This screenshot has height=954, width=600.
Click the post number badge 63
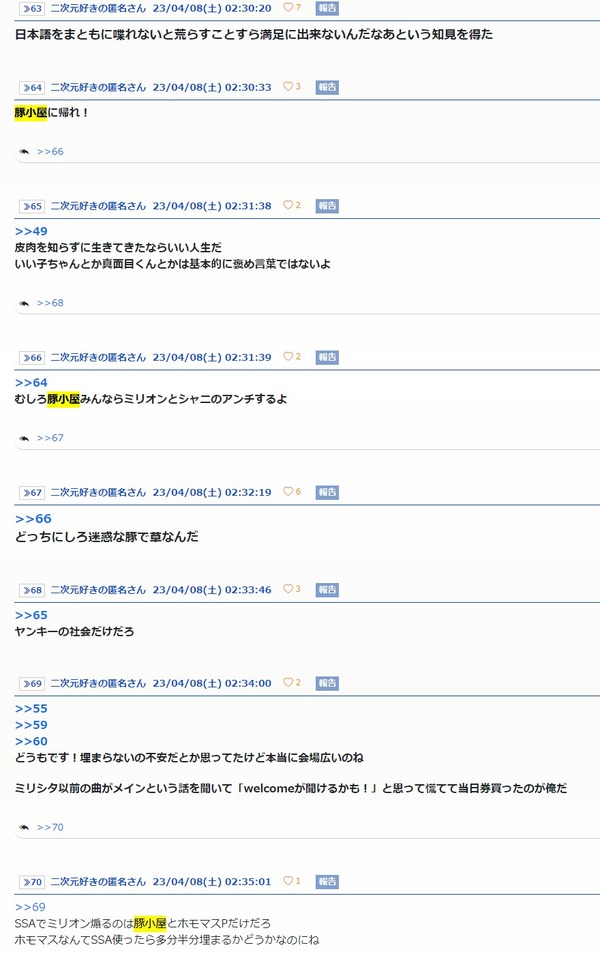[32, 9]
